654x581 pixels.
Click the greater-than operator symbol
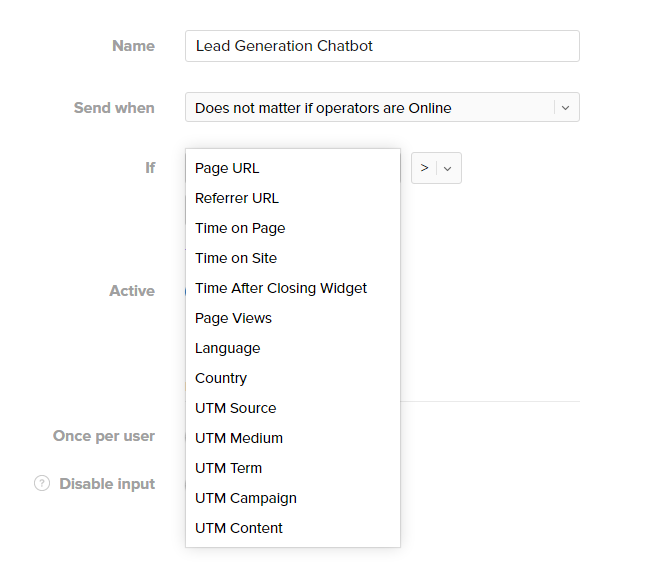pyautogui.click(x=424, y=168)
